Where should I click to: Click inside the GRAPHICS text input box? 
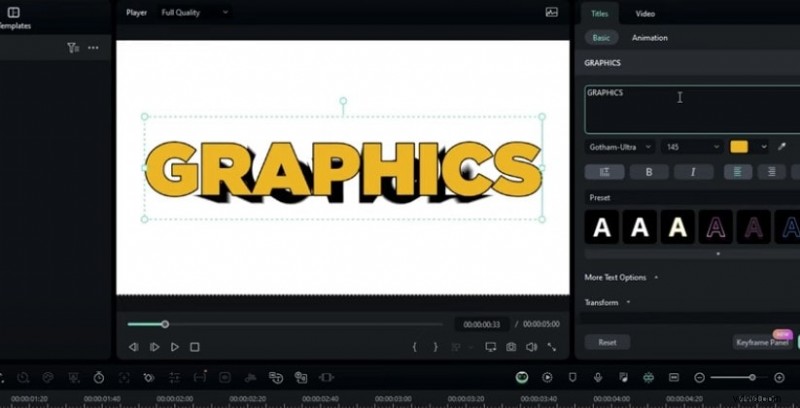[692, 110]
